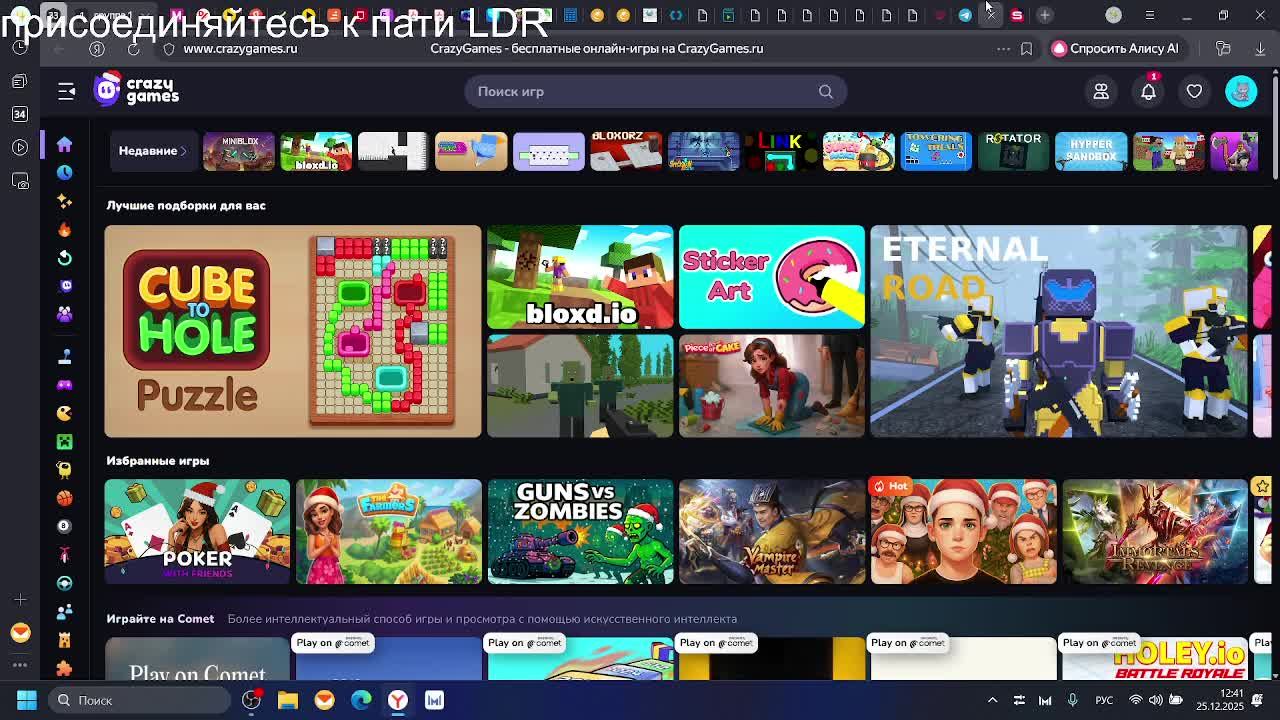Open browser history clock icon in left panel

[20, 47]
